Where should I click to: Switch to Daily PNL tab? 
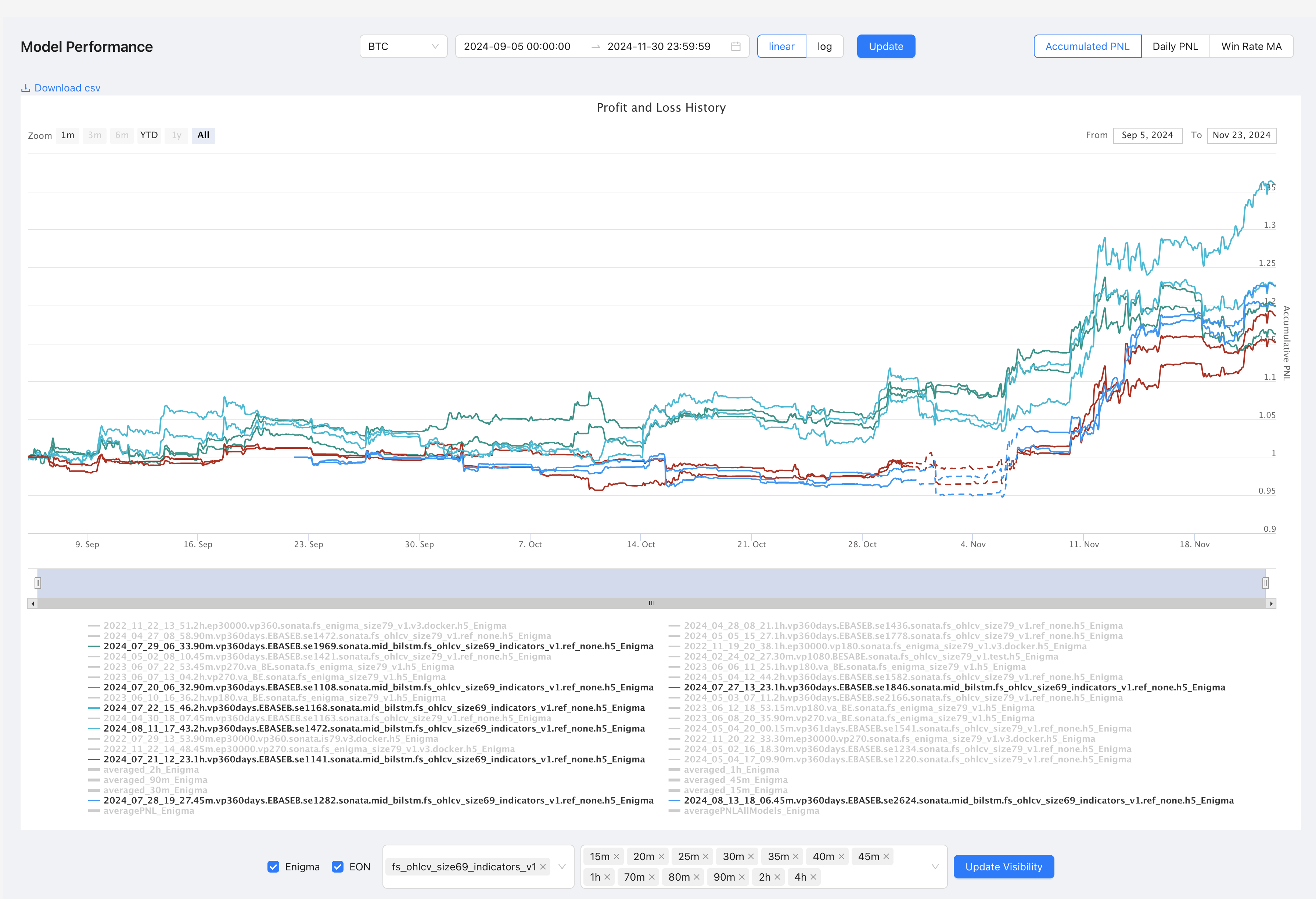click(x=1175, y=46)
